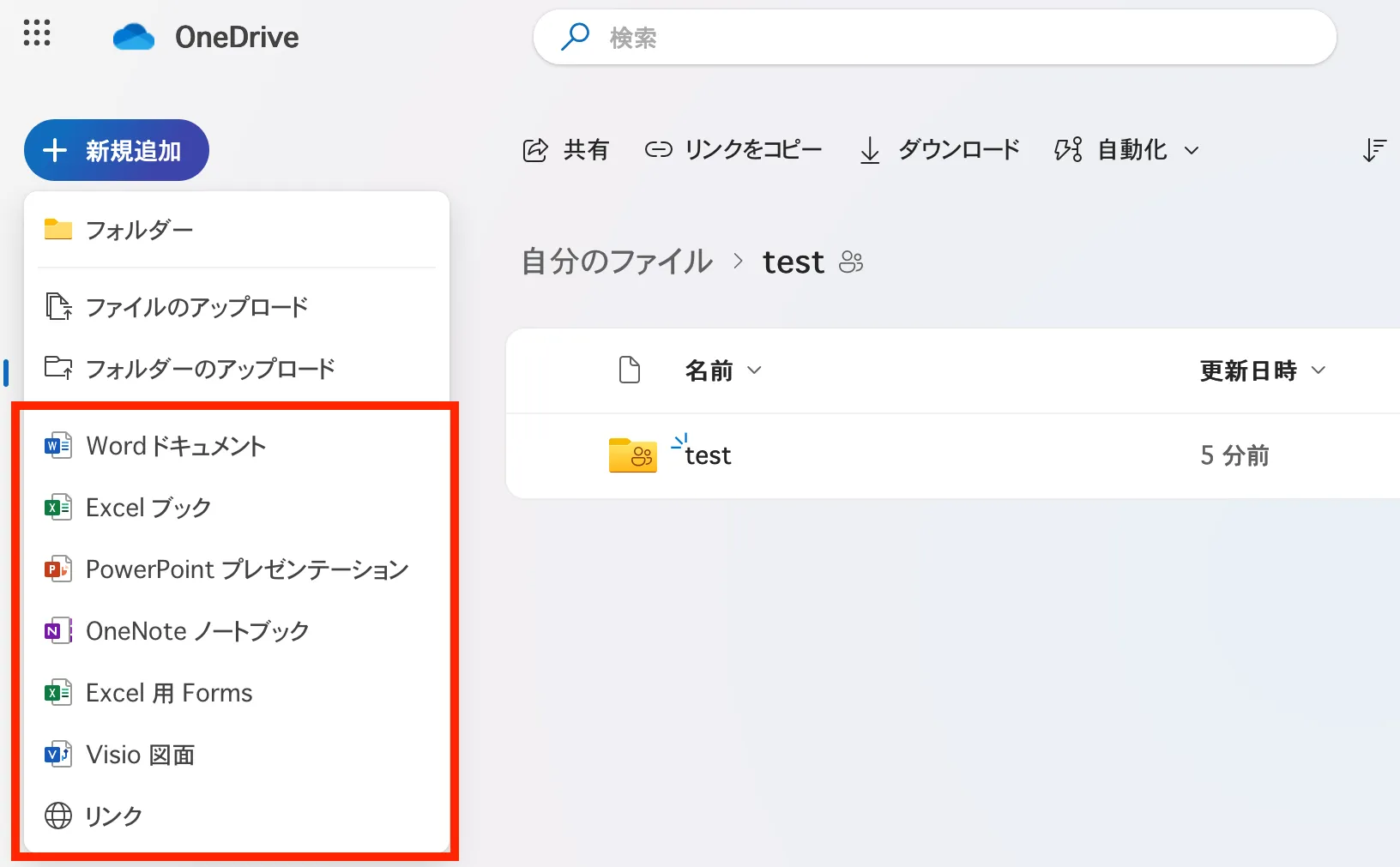The height and width of the screenshot is (867, 1400).
Task: Create a new Excel ブック
Action: click(148, 508)
